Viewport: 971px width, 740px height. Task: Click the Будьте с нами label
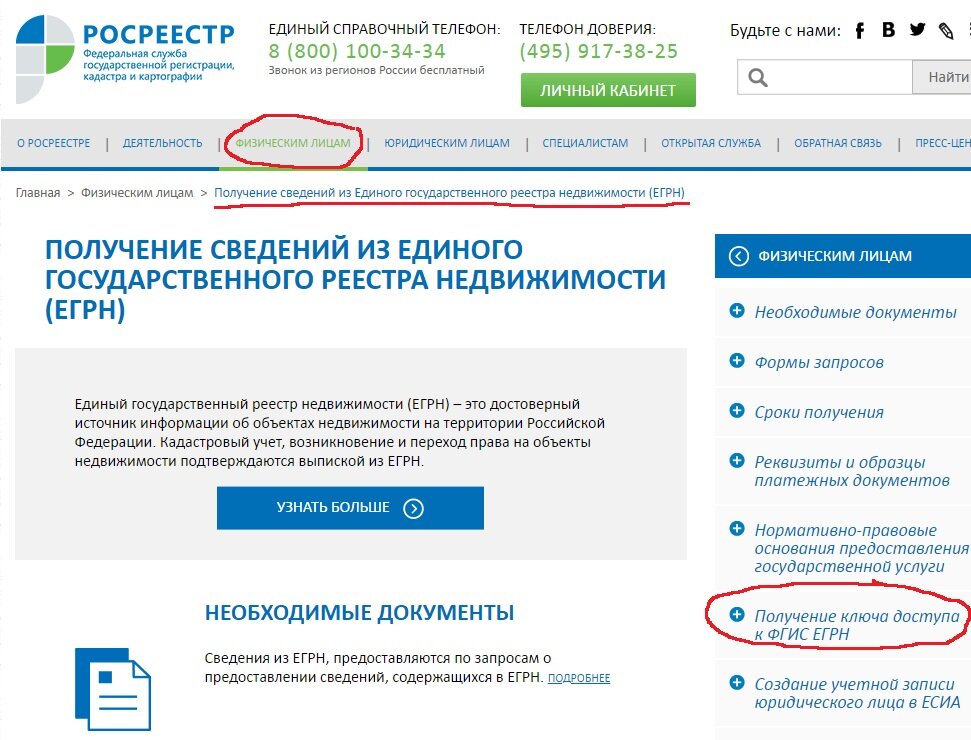click(785, 30)
